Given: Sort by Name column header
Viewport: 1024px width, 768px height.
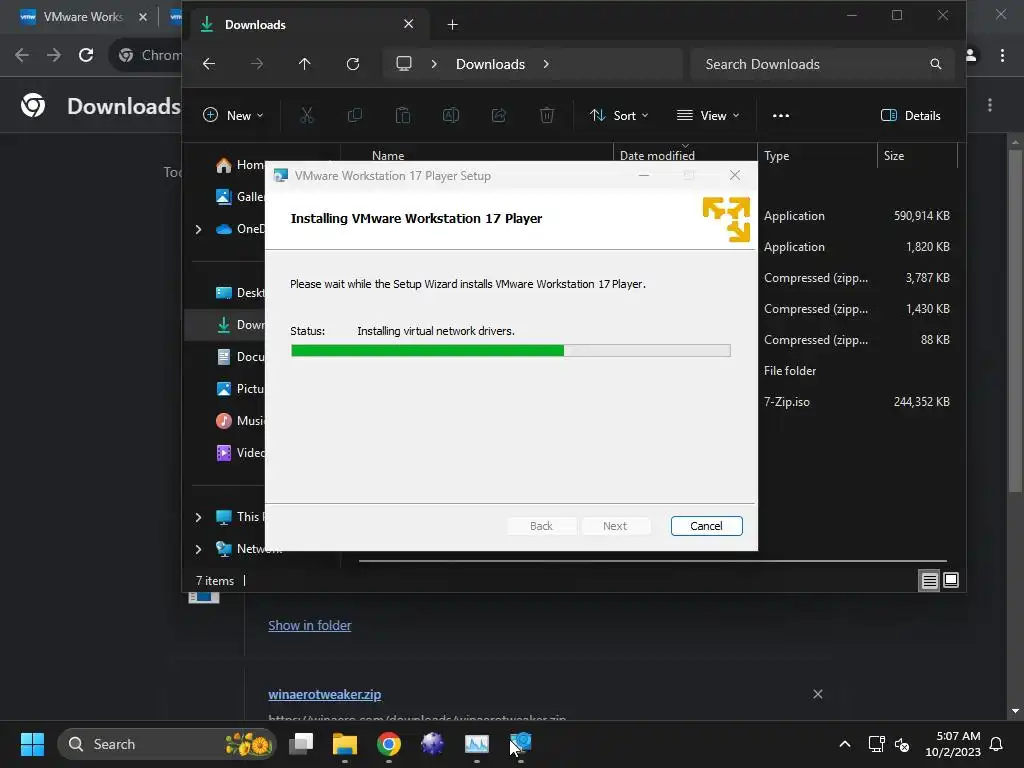Looking at the screenshot, I should tap(388, 155).
